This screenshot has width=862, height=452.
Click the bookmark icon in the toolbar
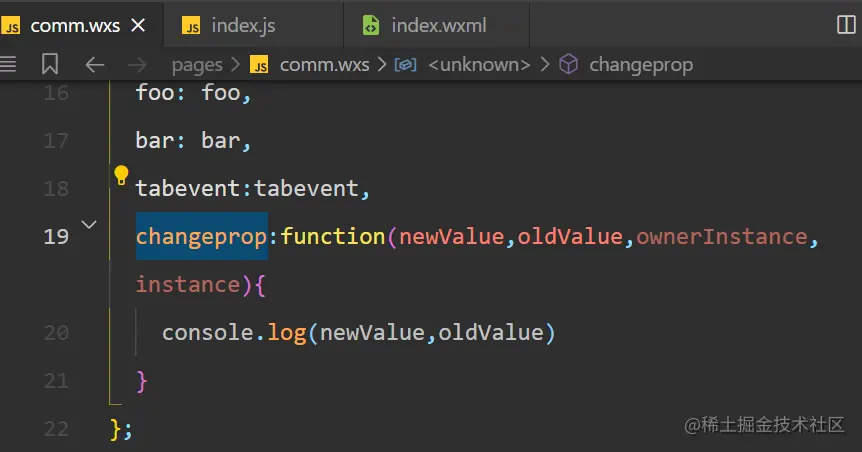pos(50,65)
